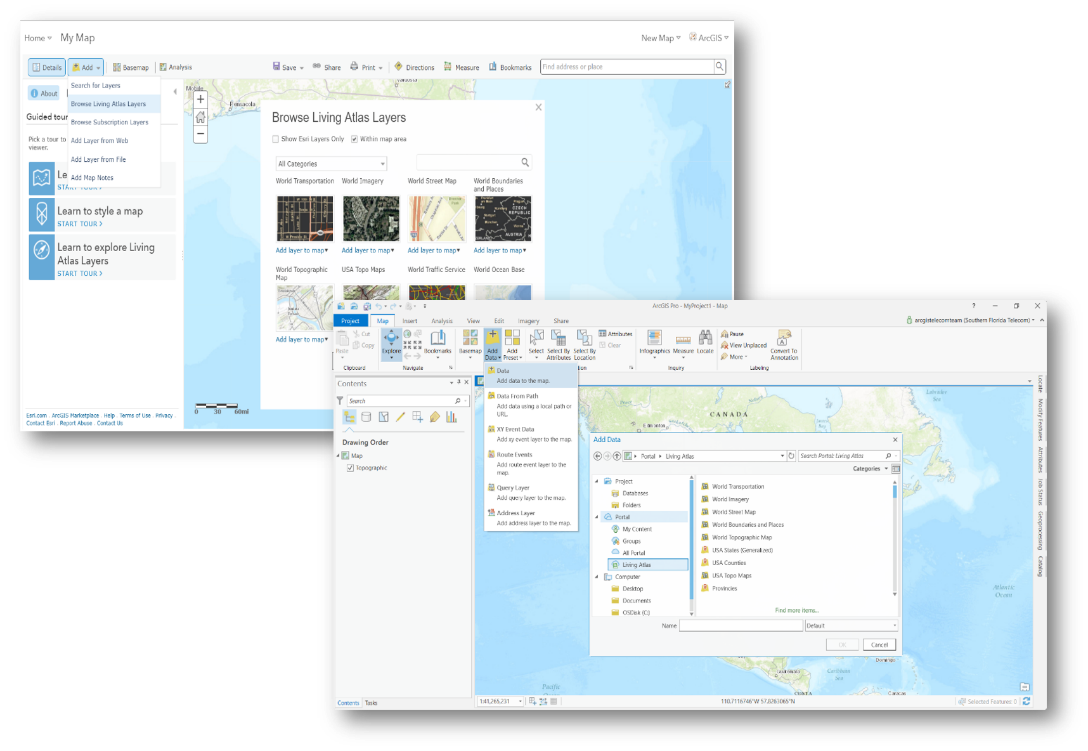This screenshot has width=1088, height=751.
Task: Click the up-one-level arrow in Add Data dialog
Action: pos(617,456)
